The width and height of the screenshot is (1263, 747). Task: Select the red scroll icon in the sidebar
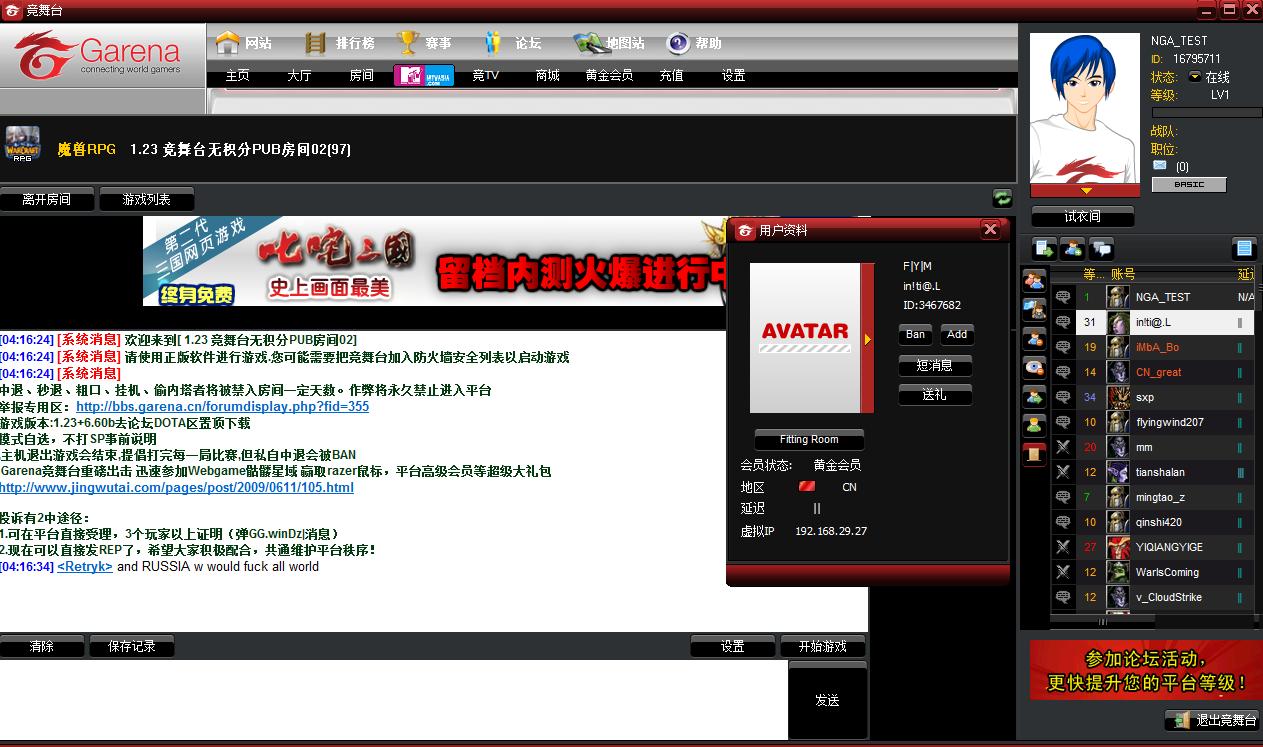point(1034,455)
